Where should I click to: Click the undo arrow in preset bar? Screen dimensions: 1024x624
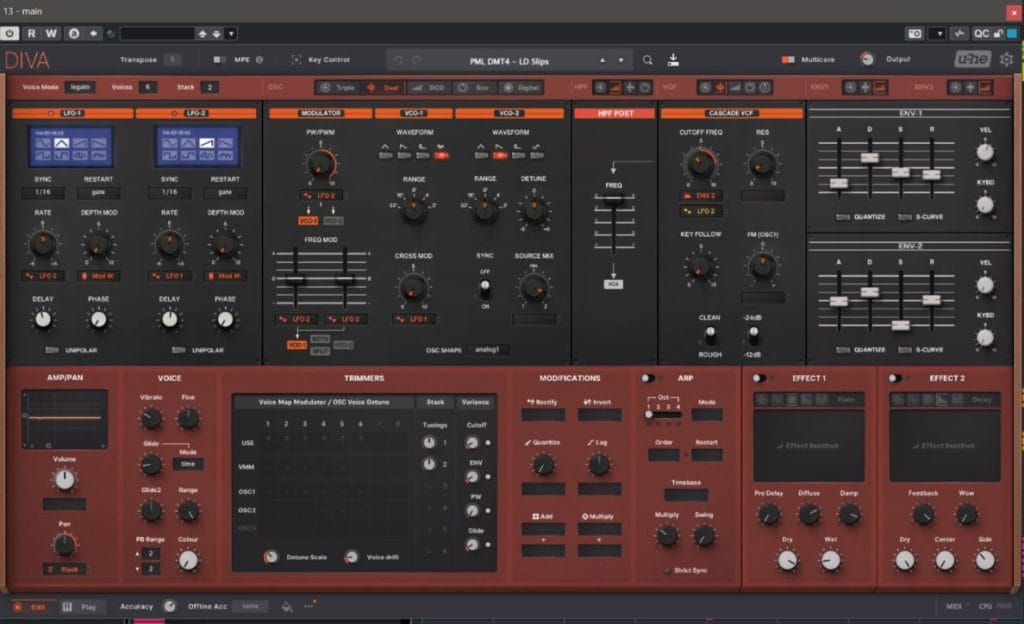click(x=399, y=60)
